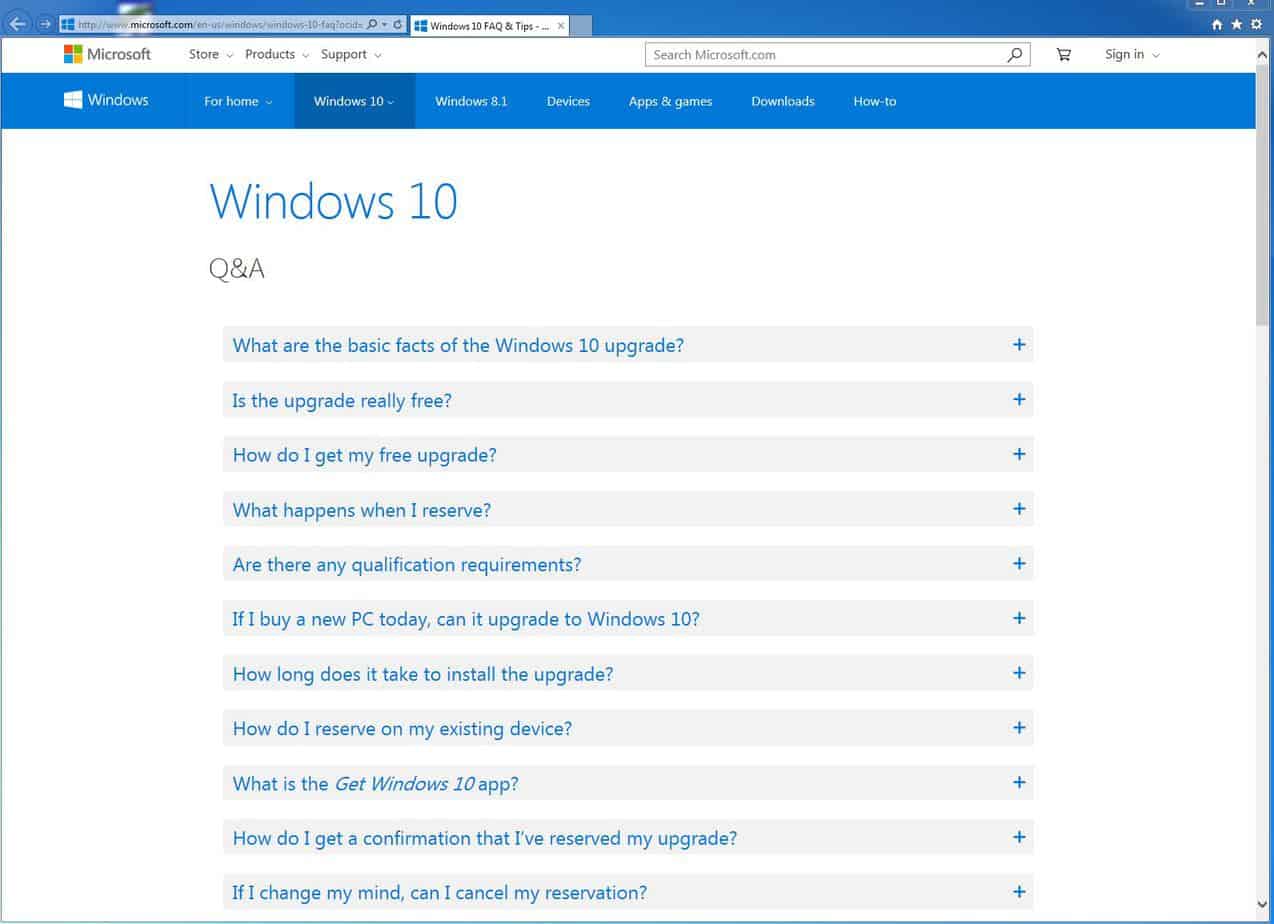The width and height of the screenshot is (1274, 924).
Task: Expand plus for 'Is the upgrade really free?'
Action: (1019, 399)
